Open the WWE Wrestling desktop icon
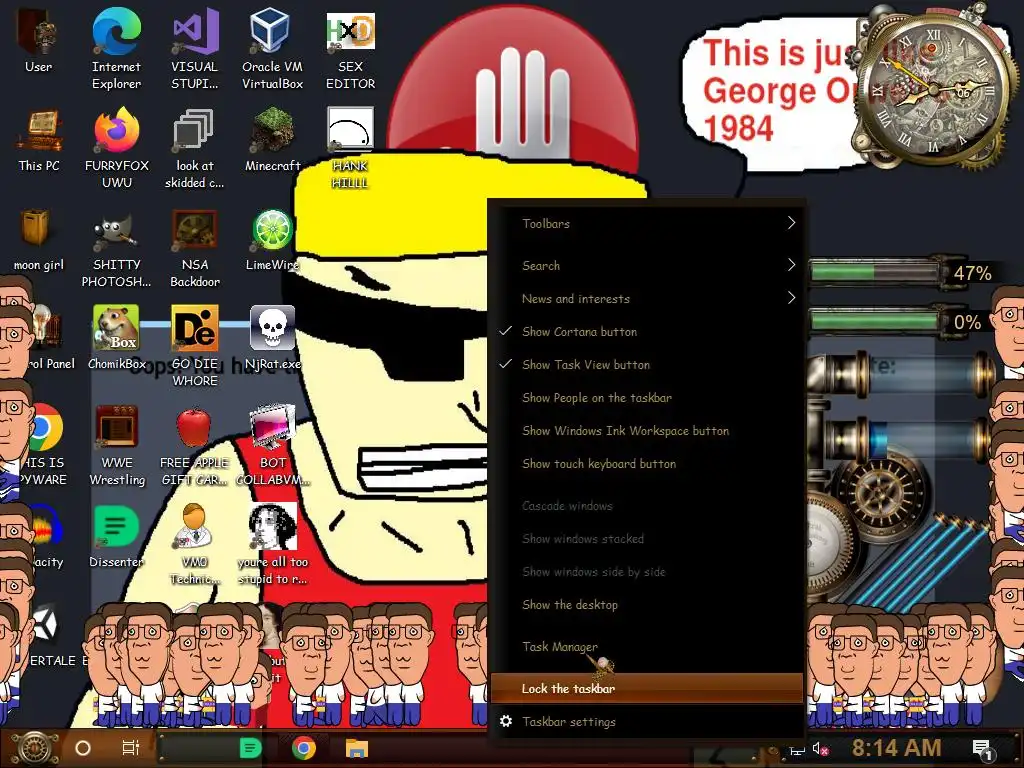The image size is (1024, 768). (117, 445)
